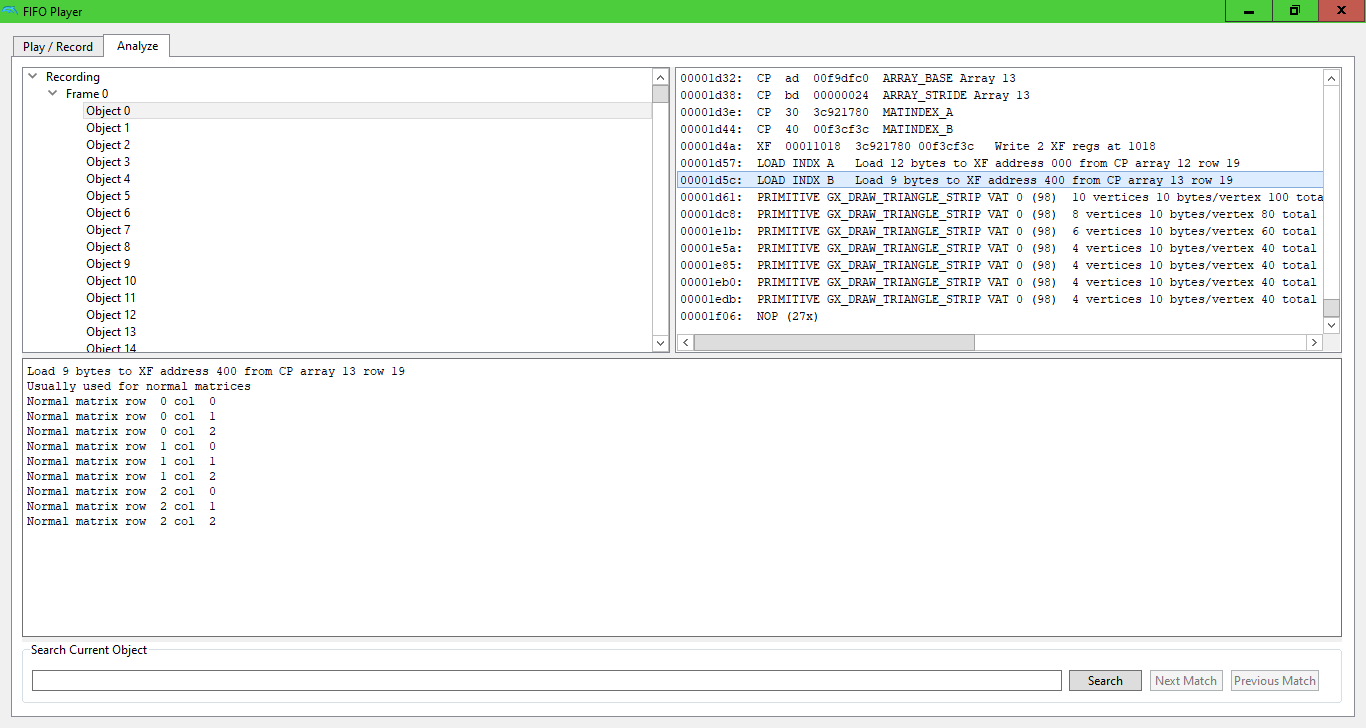
Task: Select the MATINDEX_A command line
Action: coord(1000,112)
